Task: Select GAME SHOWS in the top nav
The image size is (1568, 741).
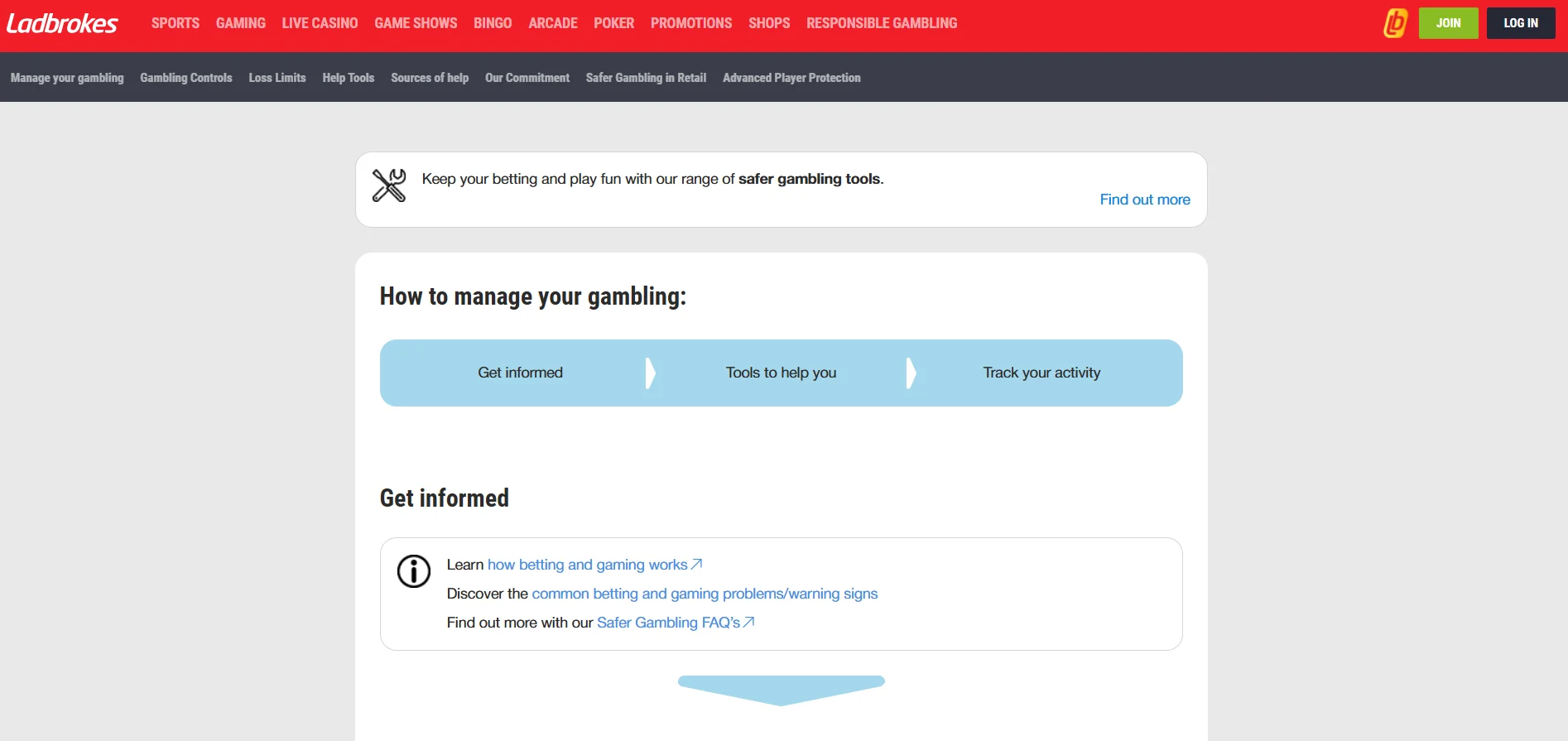Action: (x=416, y=23)
